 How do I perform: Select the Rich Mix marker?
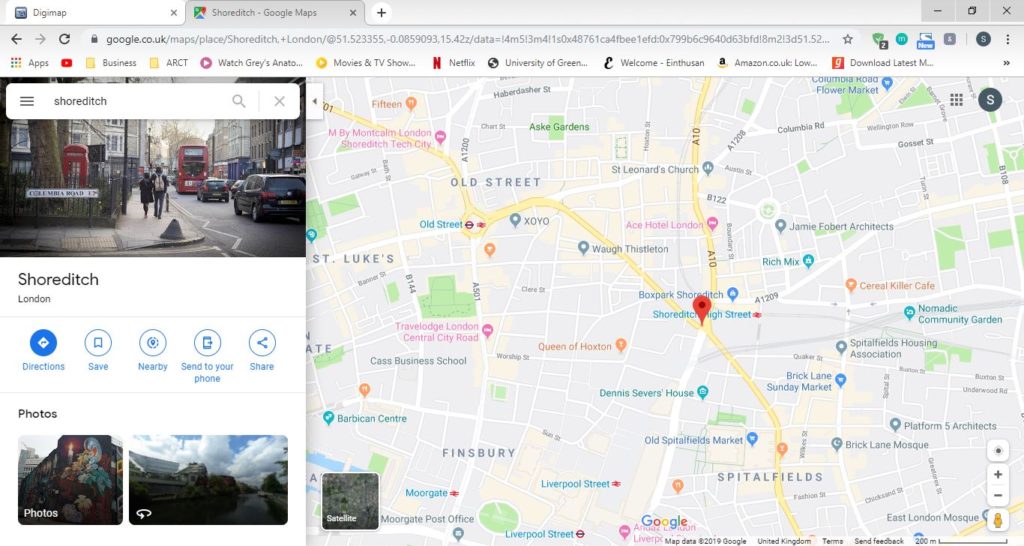(x=808, y=261)
